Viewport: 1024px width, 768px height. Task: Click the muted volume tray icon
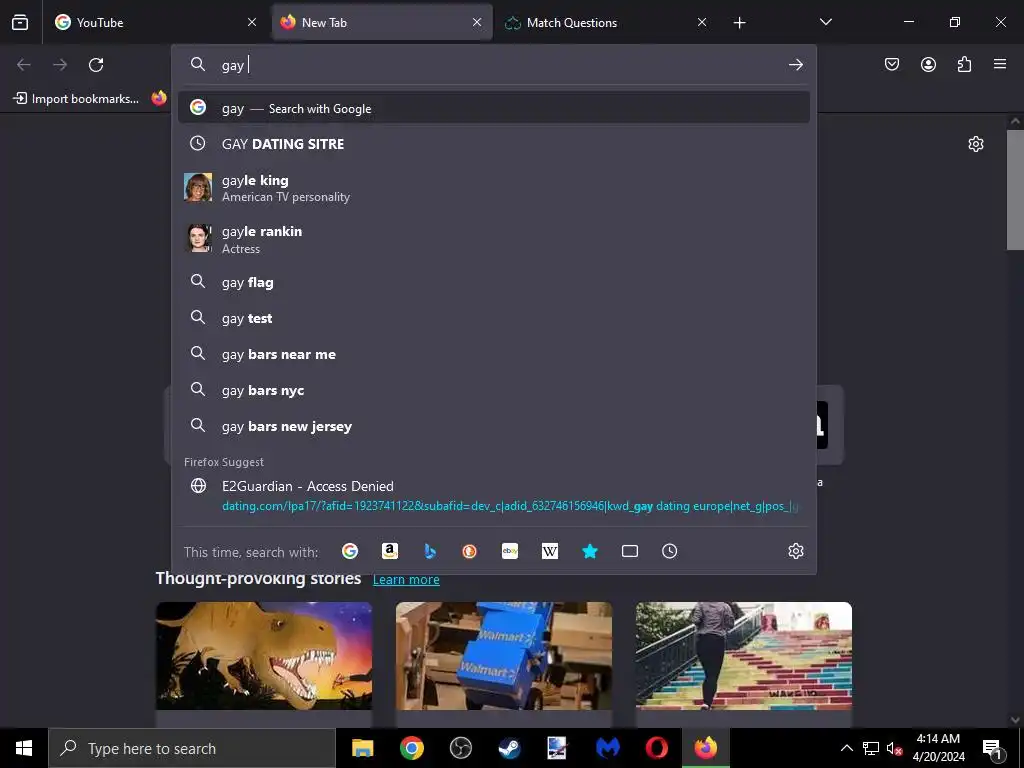894,748
